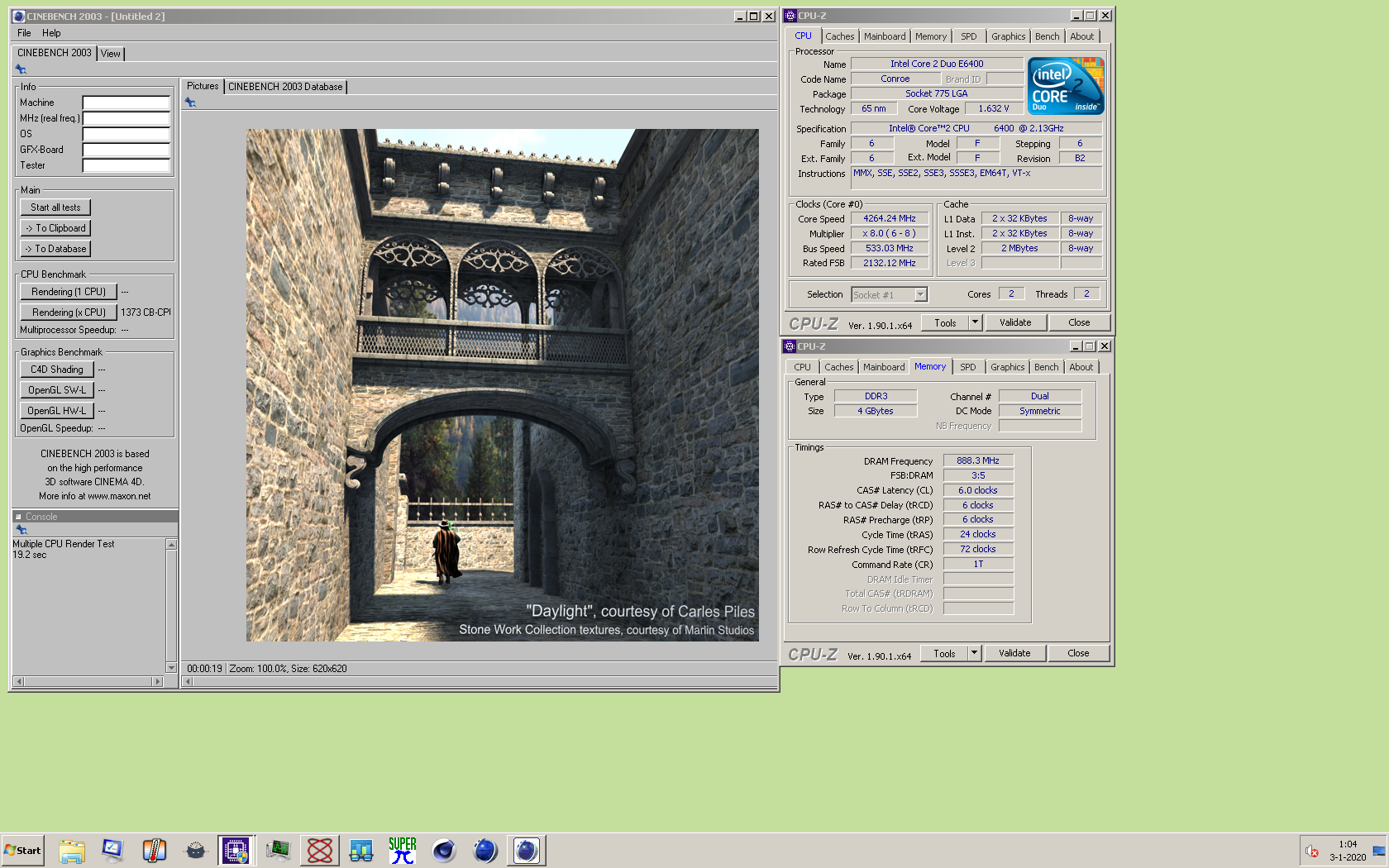Click Validate in lower CPU-Z window

coord(1014,653)
